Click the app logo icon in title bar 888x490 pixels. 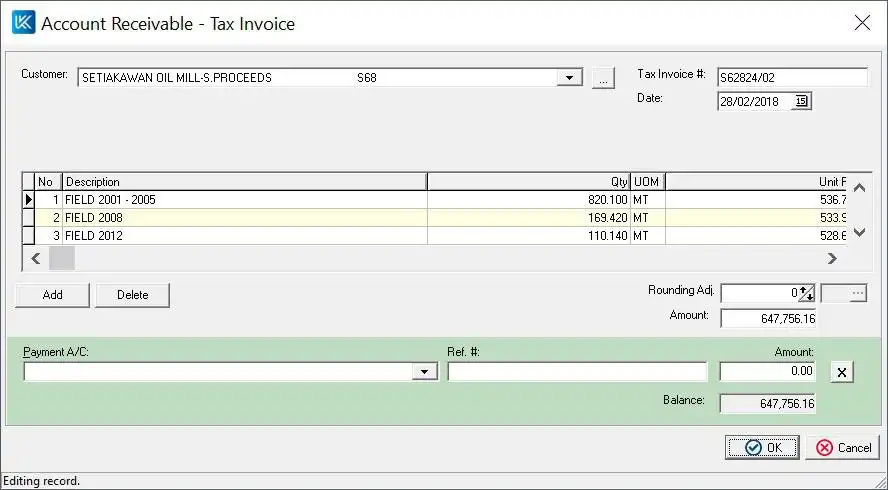(x=23, y=23)
